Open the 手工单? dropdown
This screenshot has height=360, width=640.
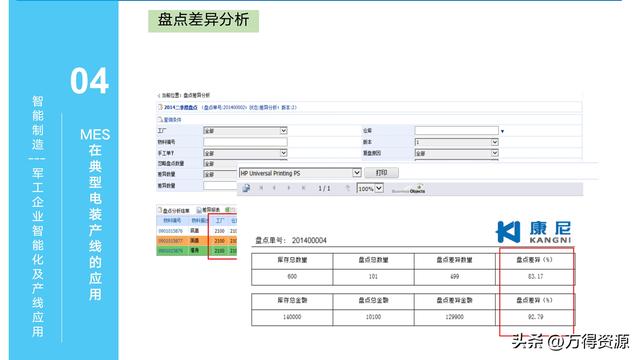245,153
